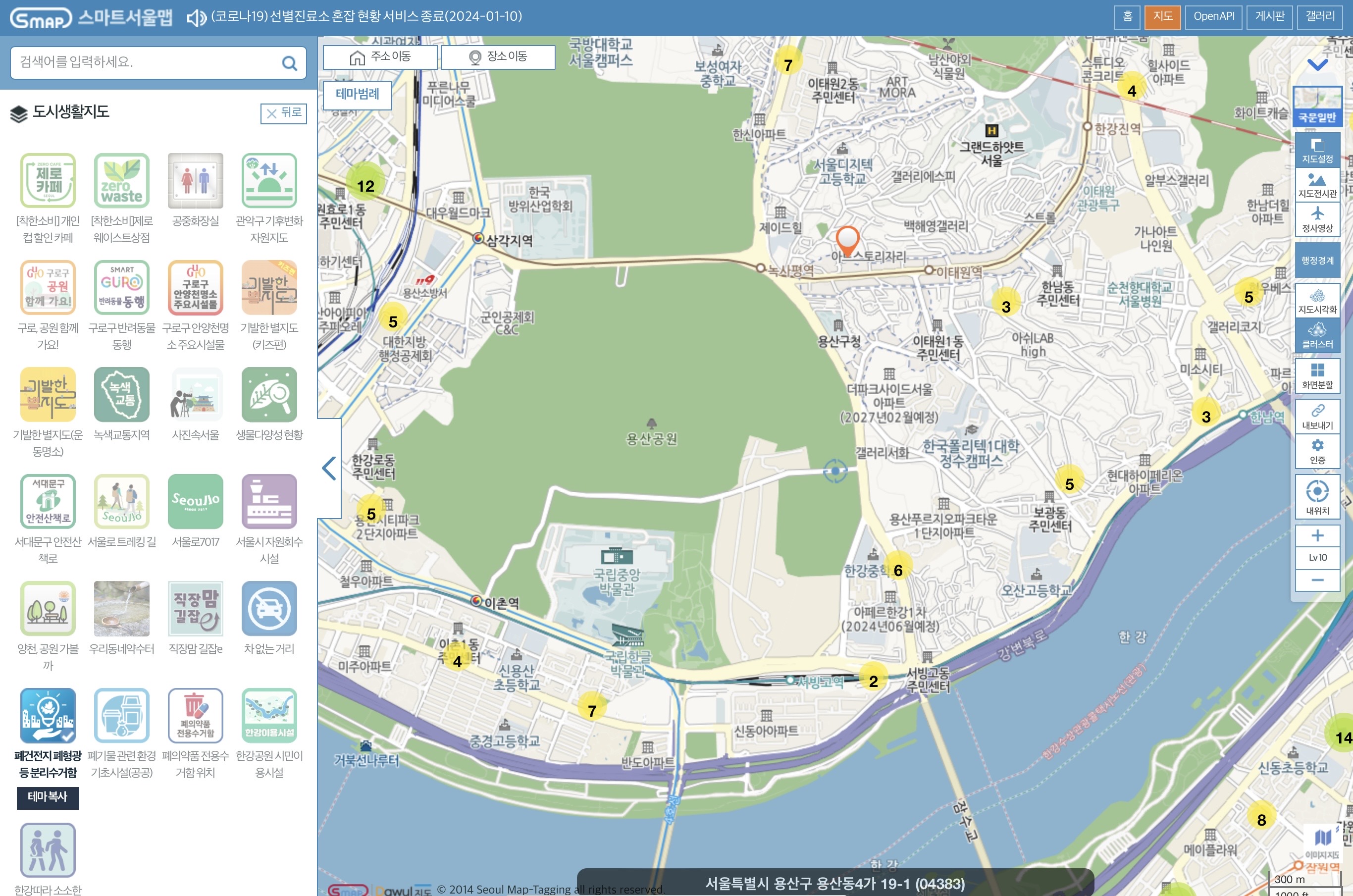The image size is (1353, 896).
Task: Collapse the left panel with arrow handle
Action: pos(329,469)
